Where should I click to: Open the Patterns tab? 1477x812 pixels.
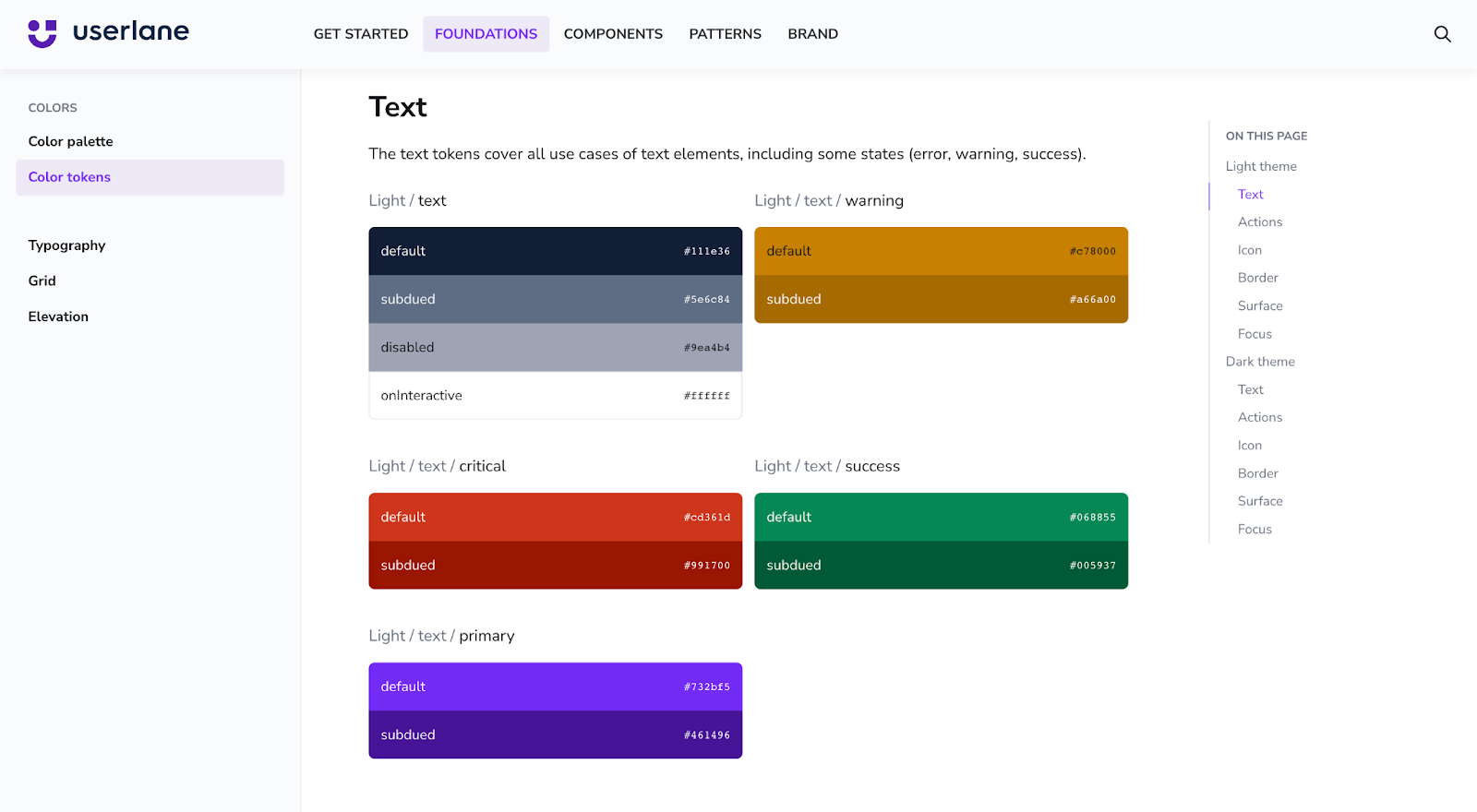(x=725, y=34)
